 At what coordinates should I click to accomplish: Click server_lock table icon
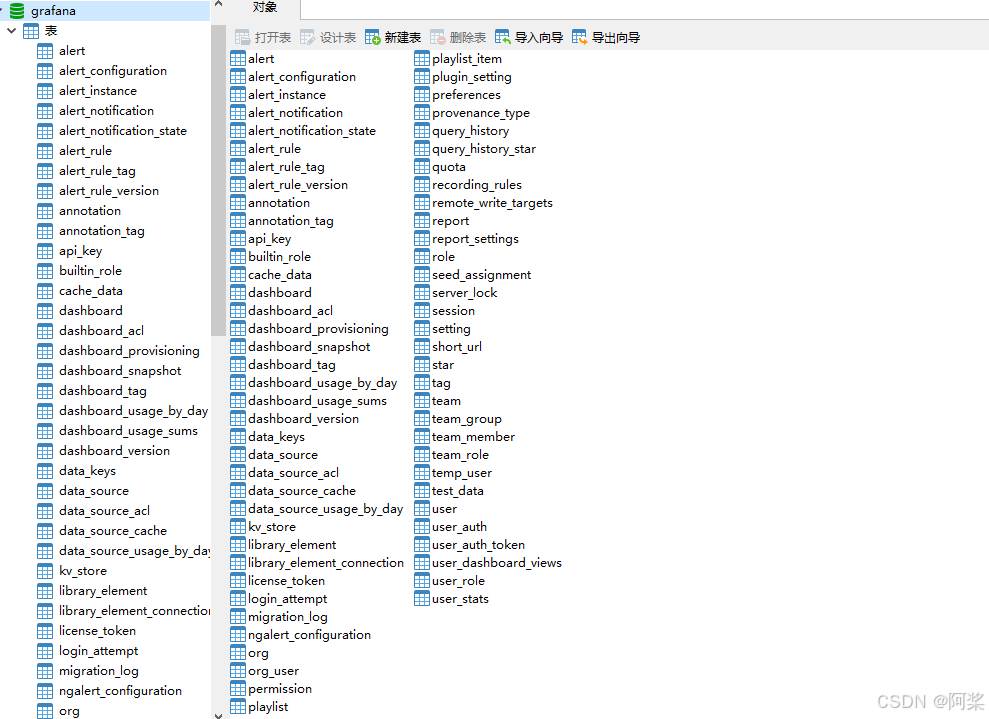pyautogui.click(x=422, y=293)
